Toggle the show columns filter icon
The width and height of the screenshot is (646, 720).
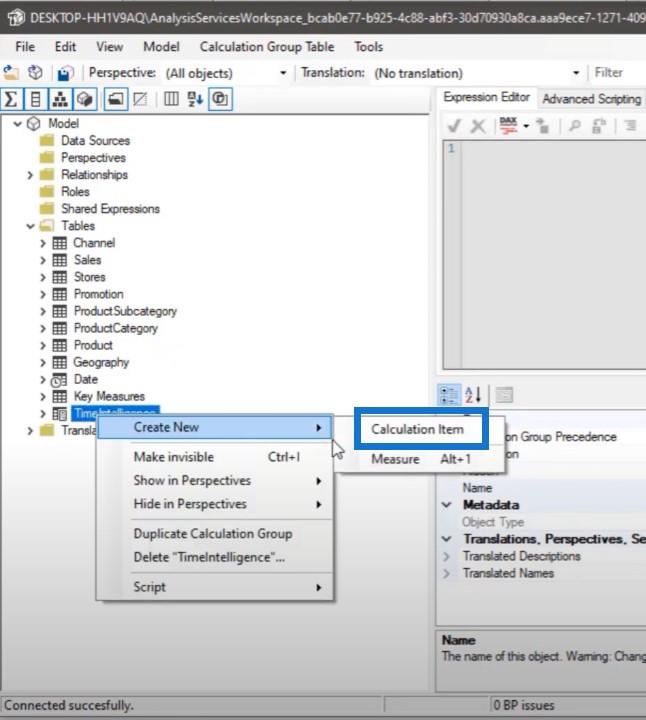[x=35, y=99]
